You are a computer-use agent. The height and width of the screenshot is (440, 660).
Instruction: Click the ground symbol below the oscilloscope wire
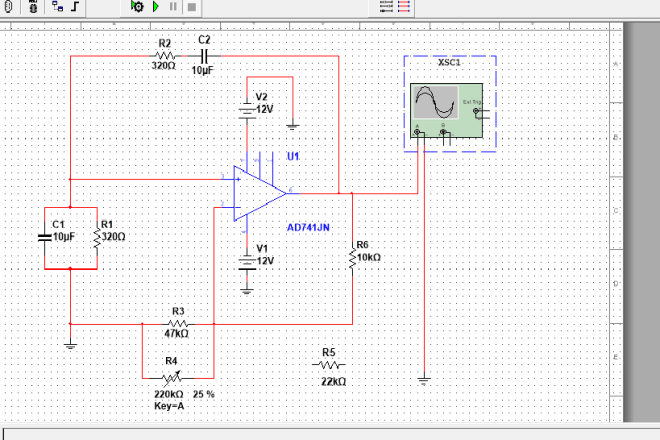pyautogui.click(x=424, y=381)
